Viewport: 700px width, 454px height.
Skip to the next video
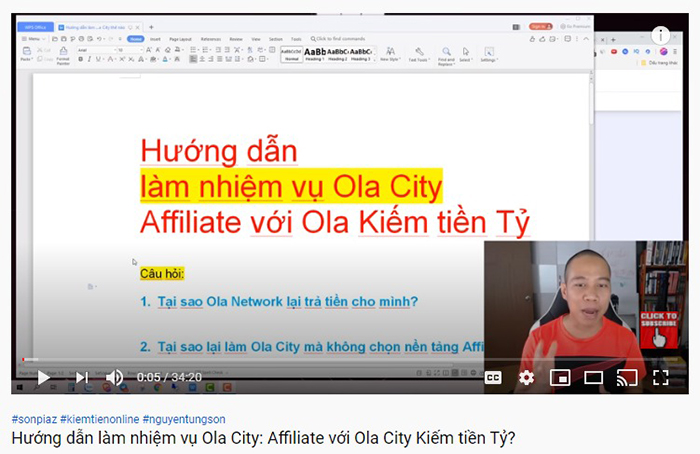81,377
